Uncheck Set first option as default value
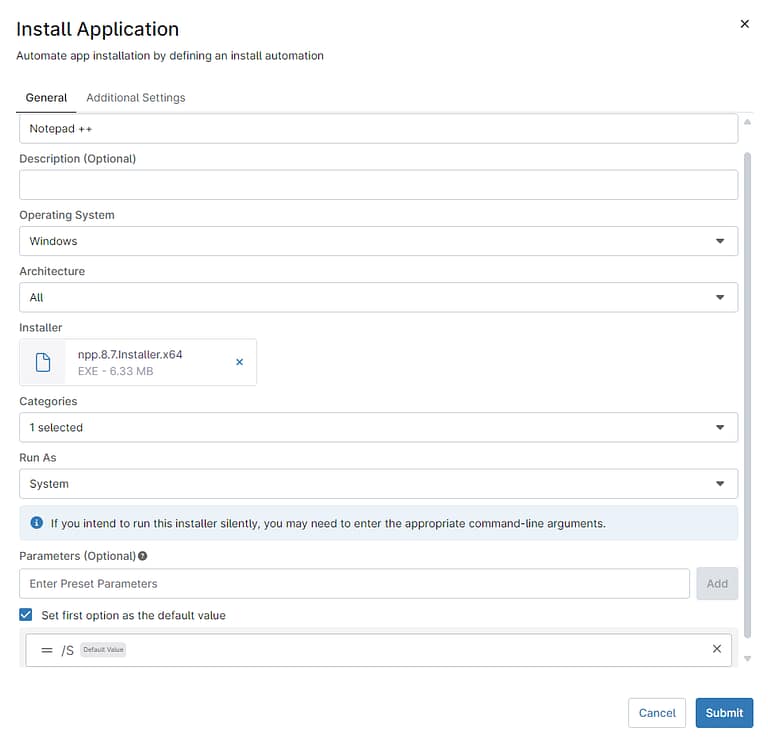This screenshot has height=743, width=768. click(26, 615)
